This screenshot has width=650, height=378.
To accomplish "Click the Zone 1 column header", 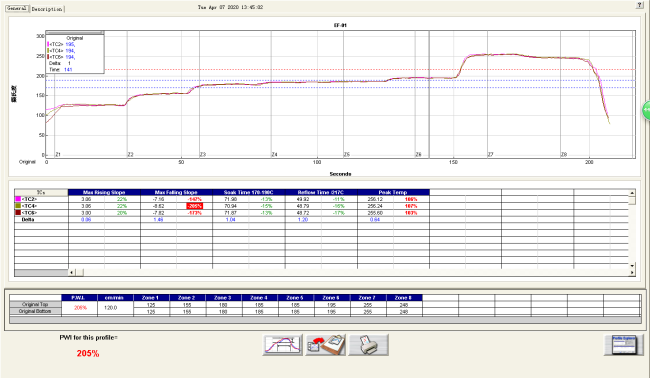I will pyautogui.click(x=151, y=298).
